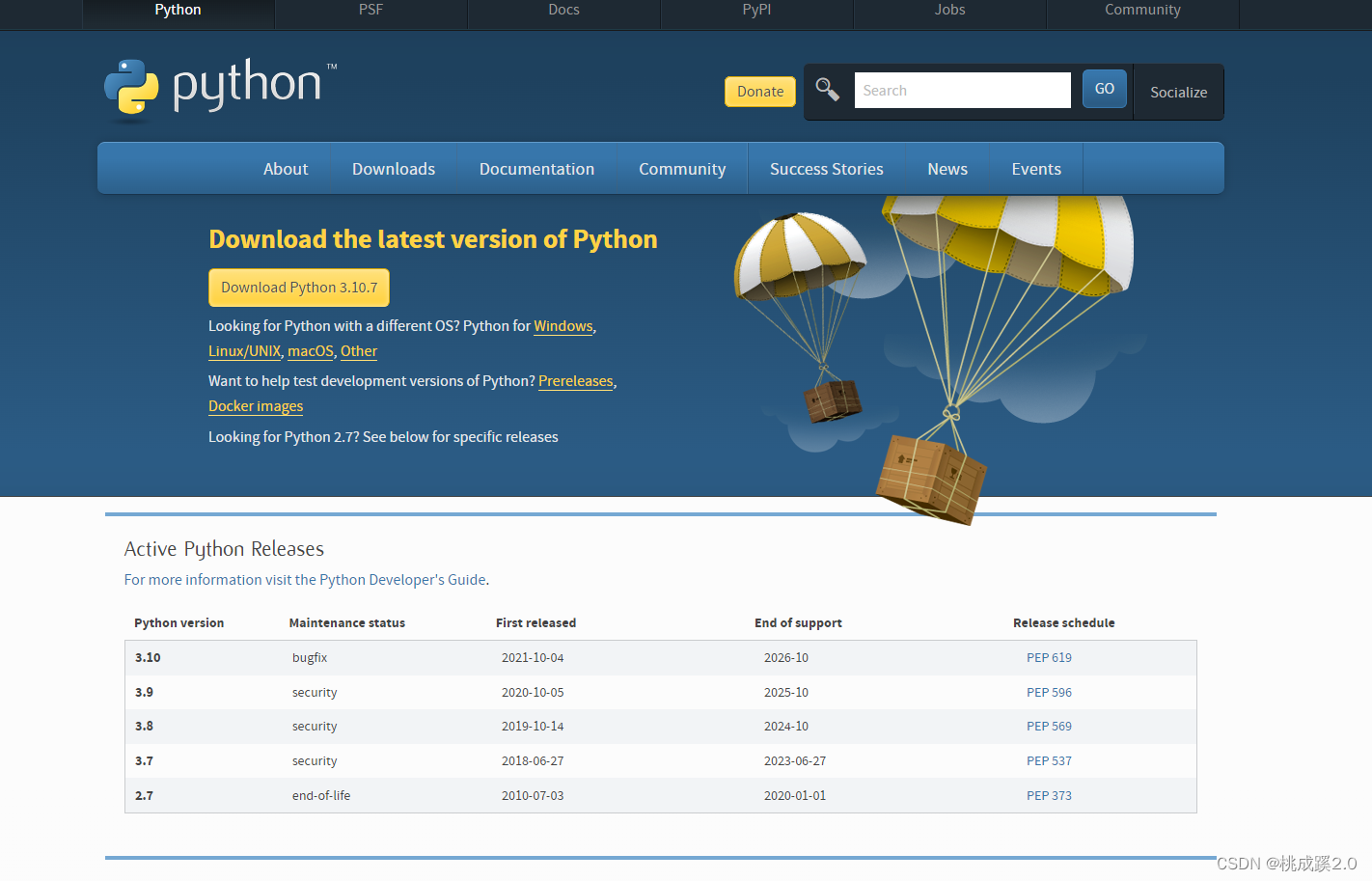
Task: Click the large parachute crate illustration
Action: (x=931, y=478)
